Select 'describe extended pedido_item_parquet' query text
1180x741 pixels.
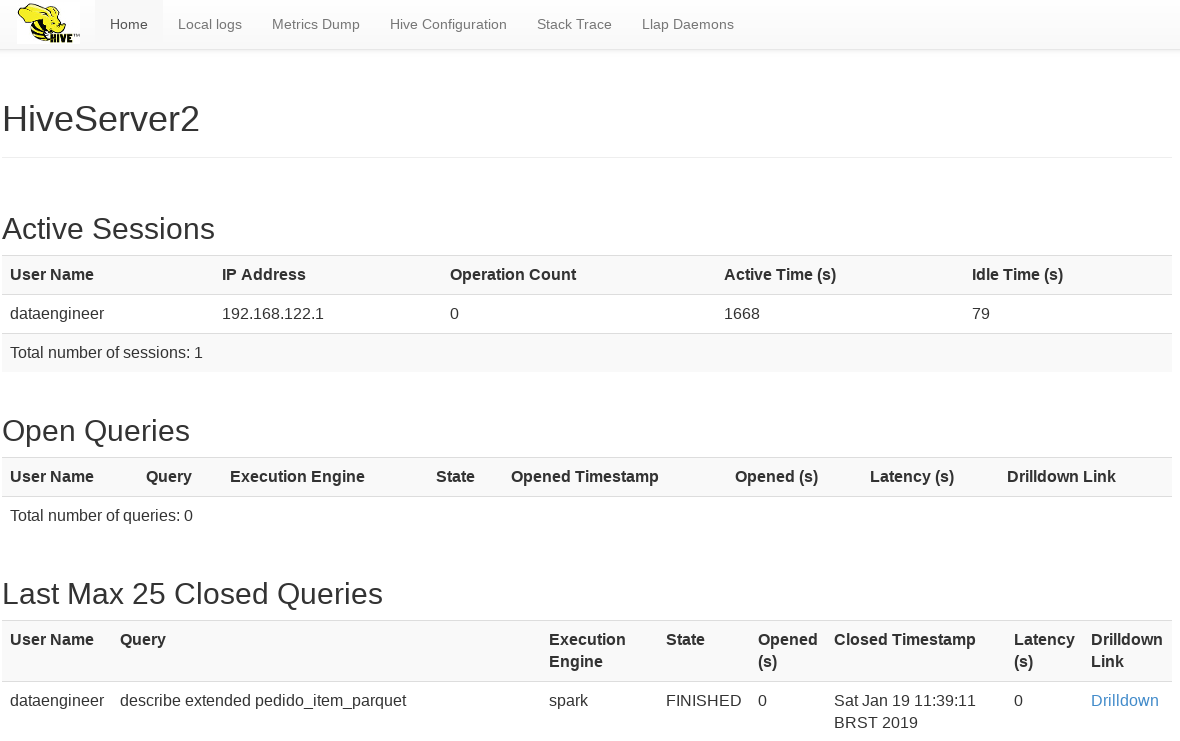(x=263, y=700)
